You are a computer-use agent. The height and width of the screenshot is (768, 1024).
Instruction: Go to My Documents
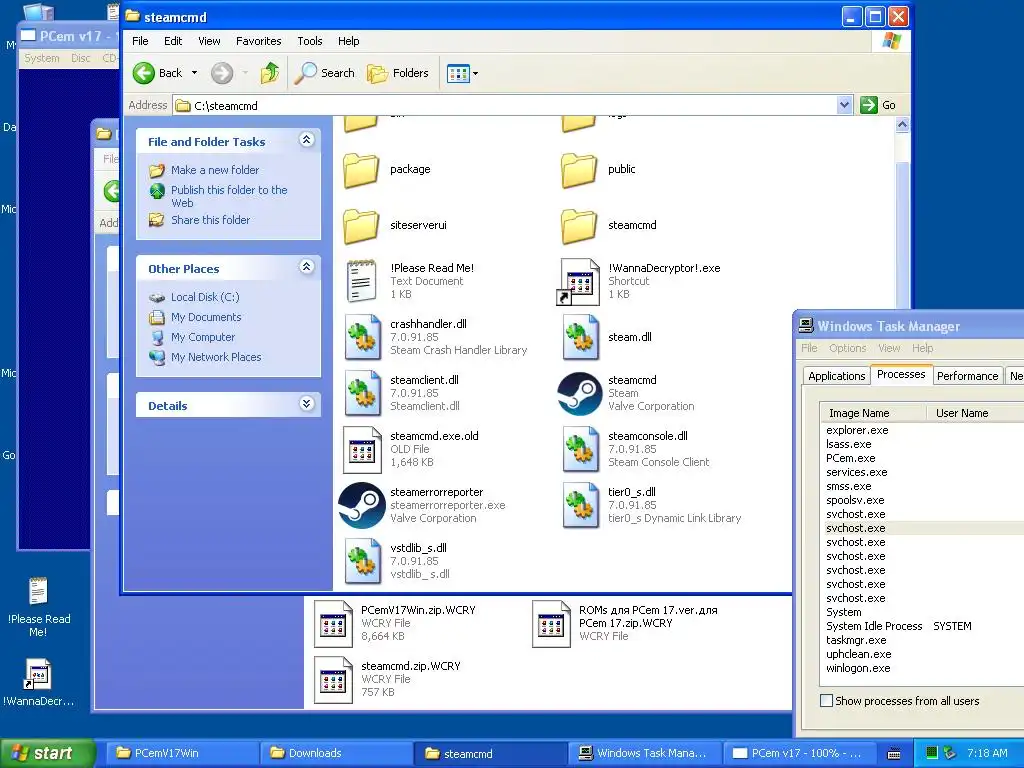(x=206, y=317)
